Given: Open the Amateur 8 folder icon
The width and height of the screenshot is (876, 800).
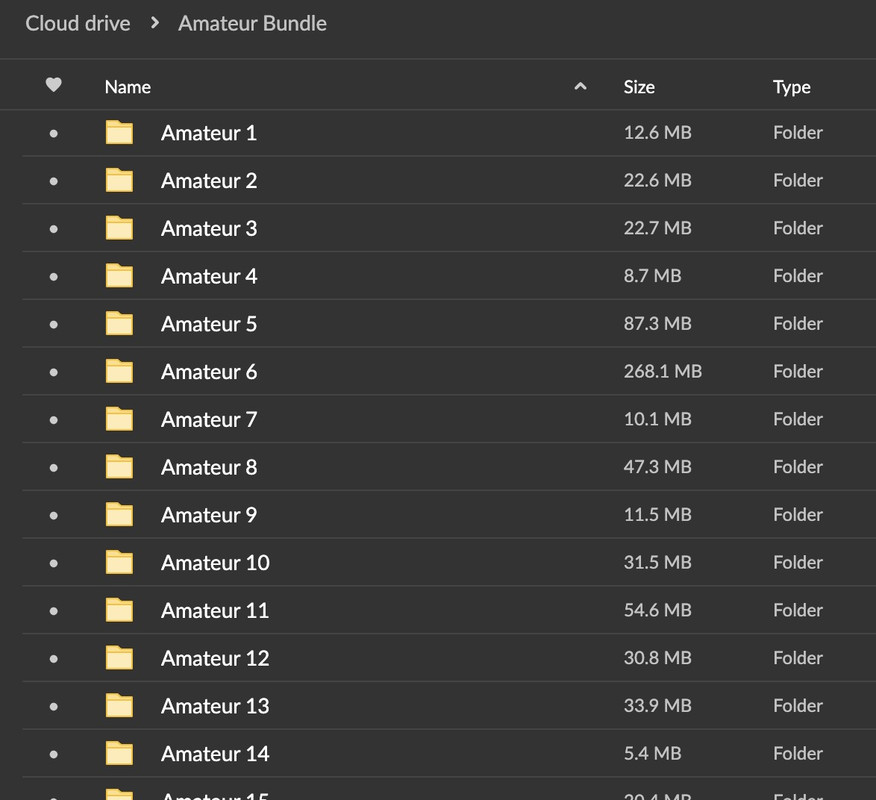Looking at the screenshot, I should [x=119, y=466].
